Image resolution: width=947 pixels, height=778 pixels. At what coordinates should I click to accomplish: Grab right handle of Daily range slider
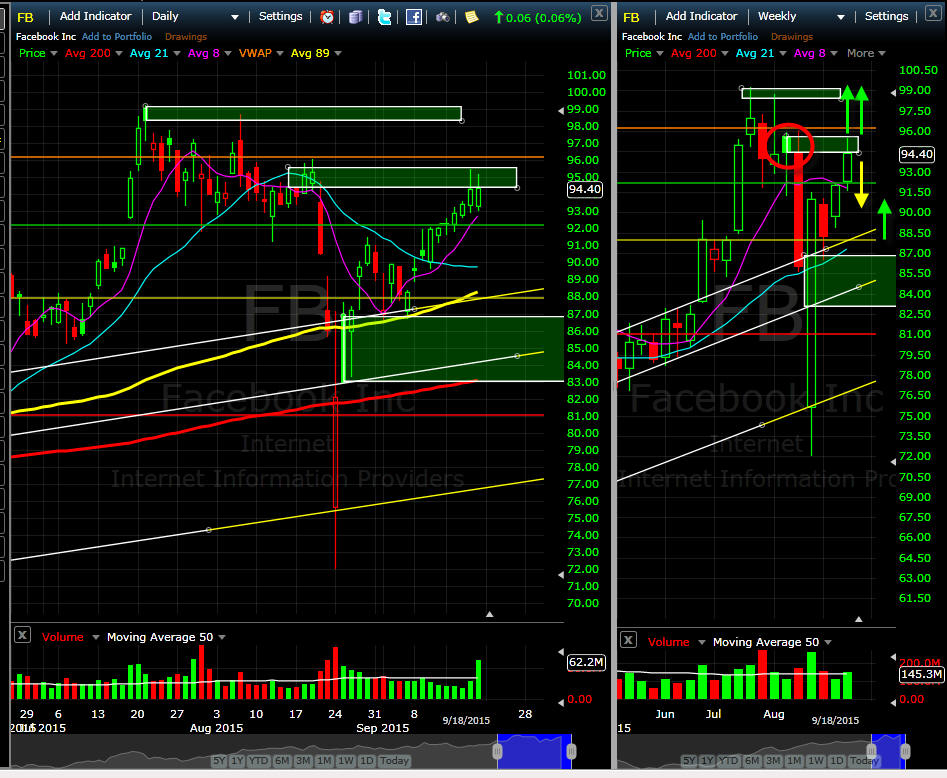[571, 751]
